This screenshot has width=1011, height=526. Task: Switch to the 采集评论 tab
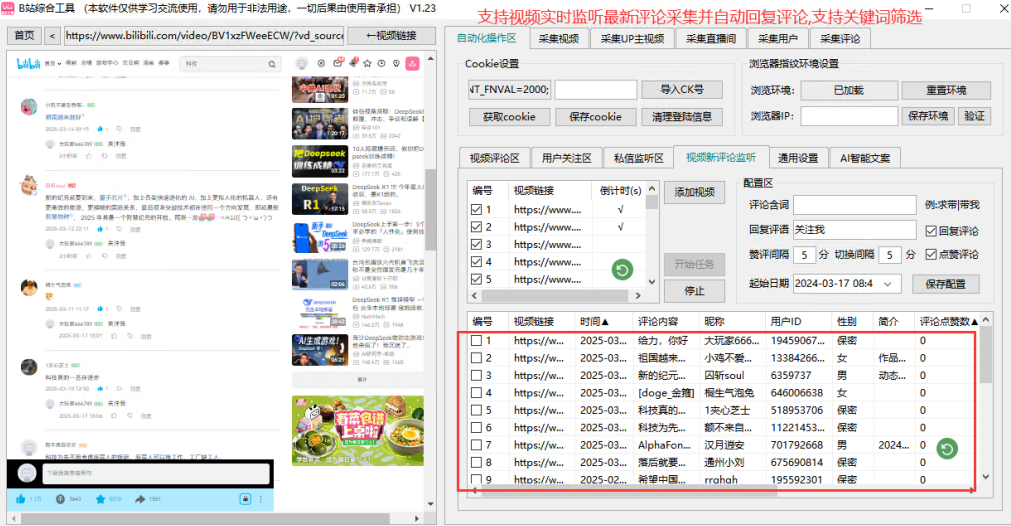pos(840,39)
